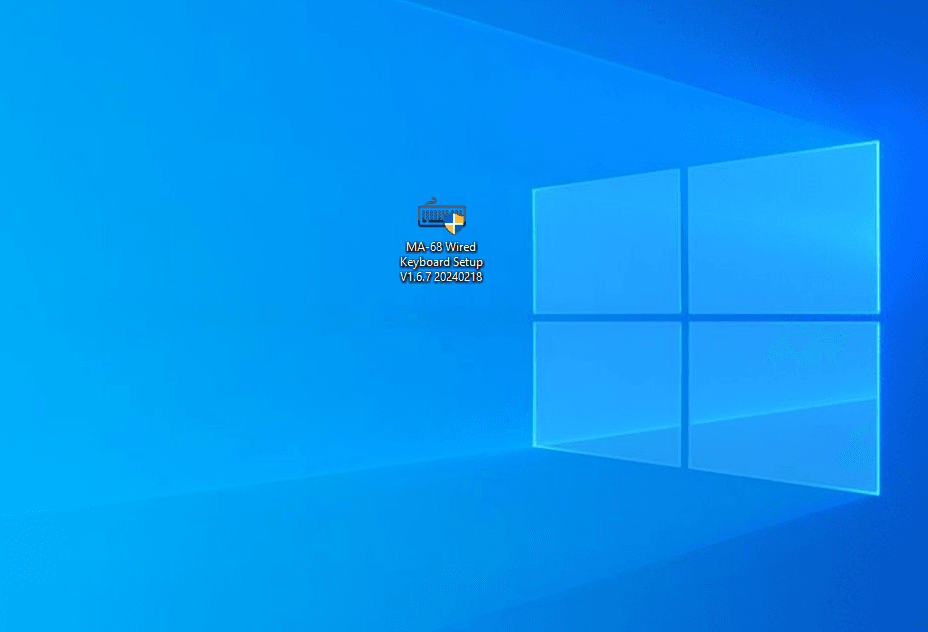Click empty desktop area below the installer icon

[x=441, y=420]
